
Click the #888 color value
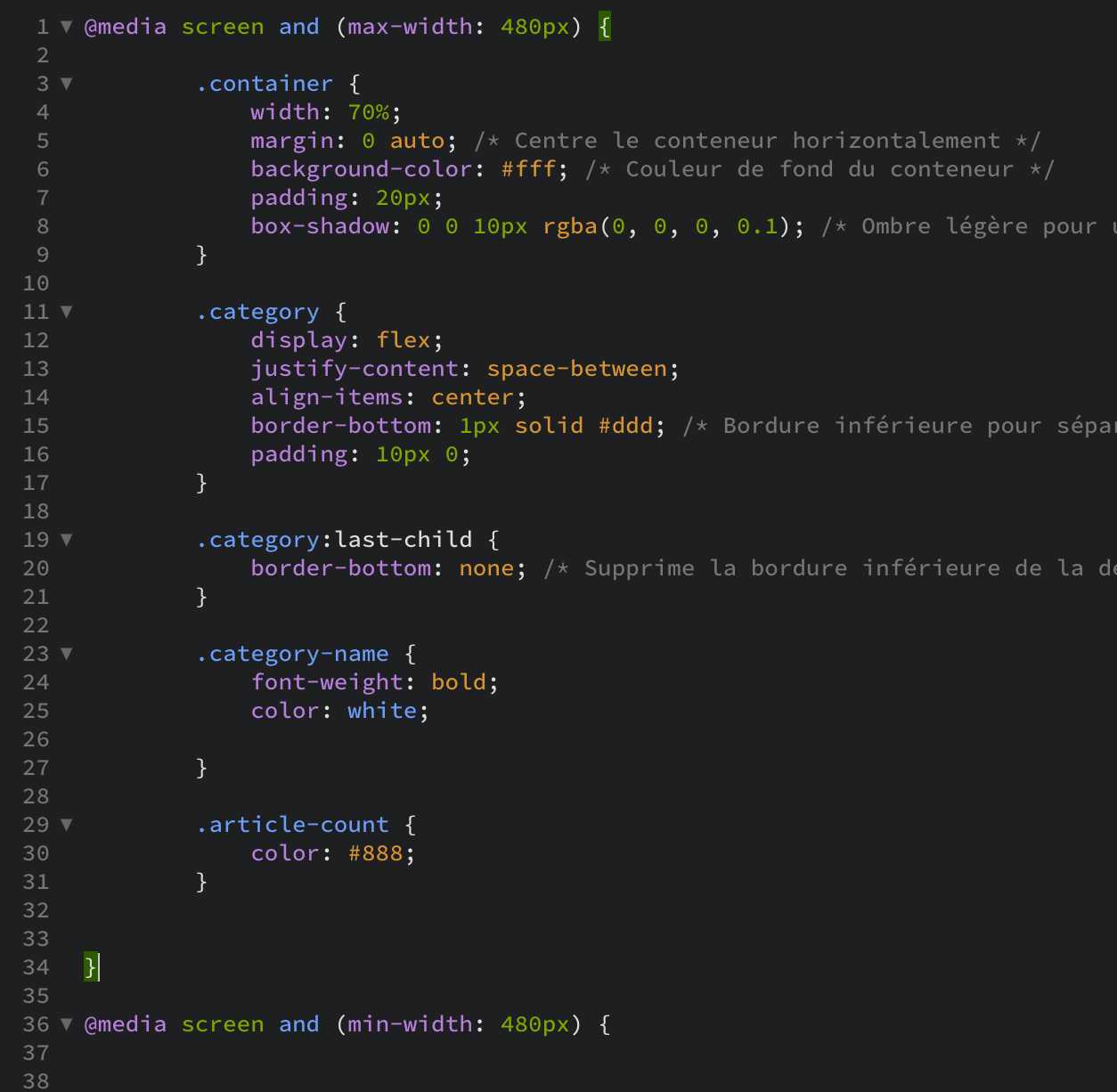pos(375,853)
